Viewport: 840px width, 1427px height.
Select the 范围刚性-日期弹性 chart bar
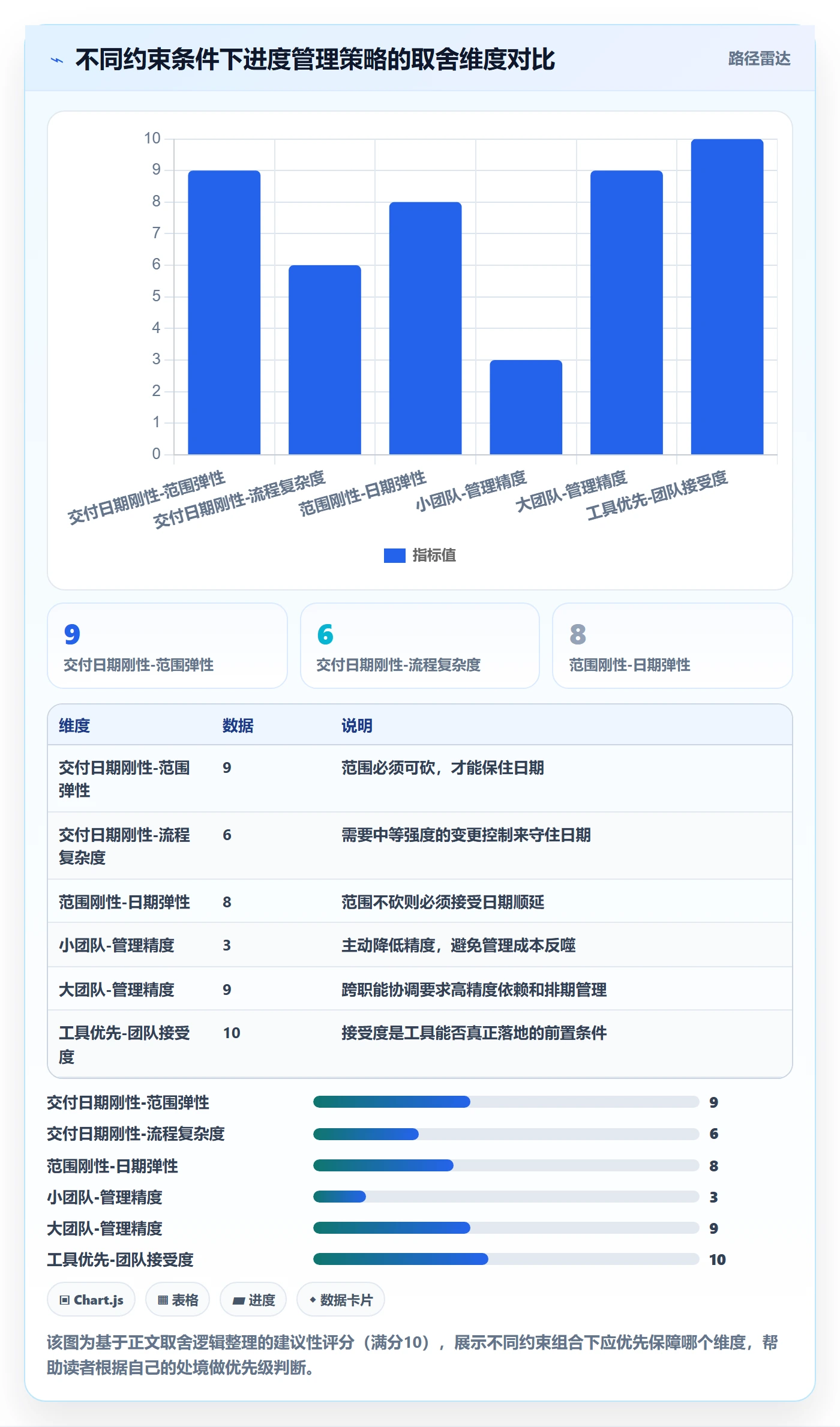(x=425, y=328)
